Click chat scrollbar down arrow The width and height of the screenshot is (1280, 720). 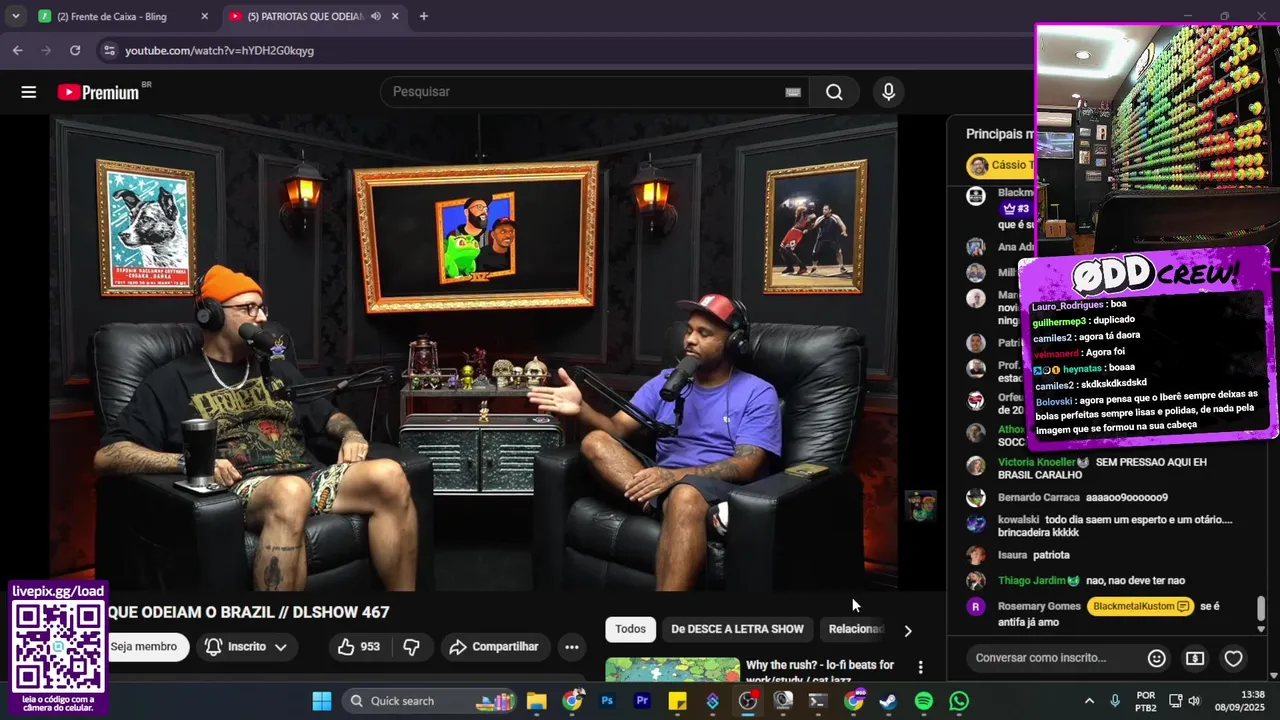click(1261, 629)
